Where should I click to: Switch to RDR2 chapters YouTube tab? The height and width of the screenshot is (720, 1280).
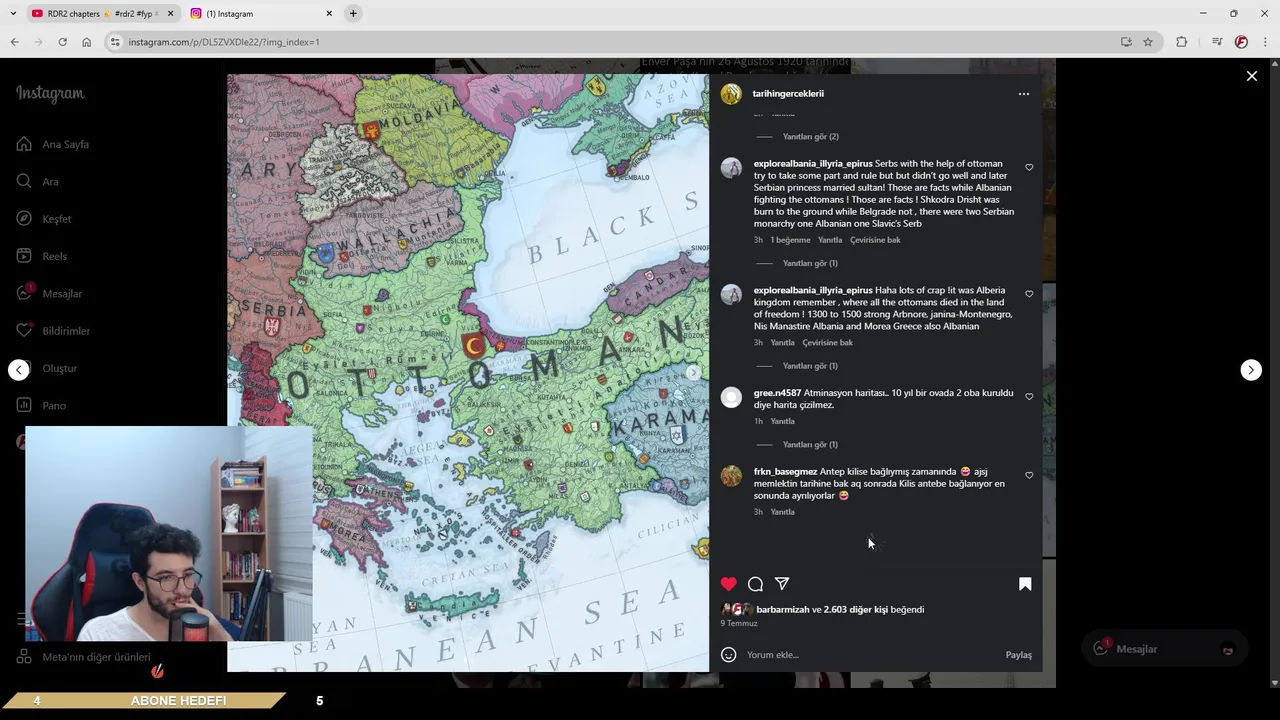[100, 14]
